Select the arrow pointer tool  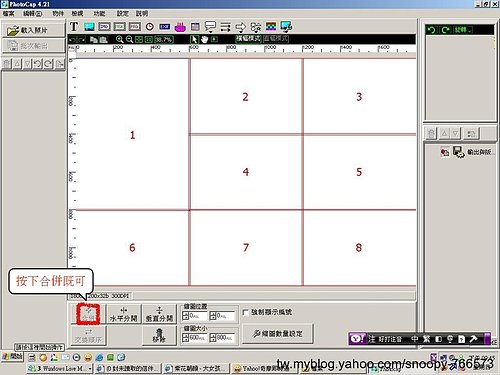tap(194, 39)
